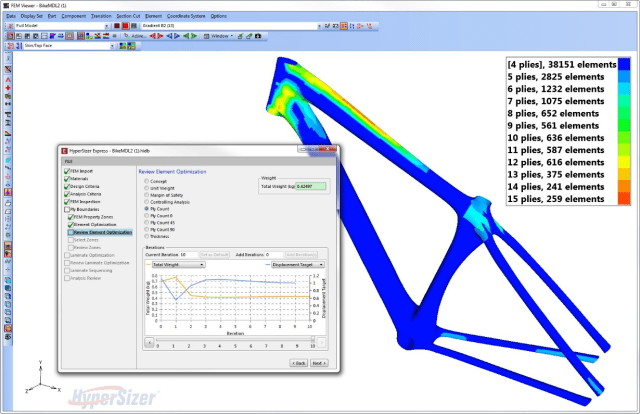The width and height of the screenshot is (640, 414).
Task: Click the previous iteration arrow button
Action: (149, 342)
